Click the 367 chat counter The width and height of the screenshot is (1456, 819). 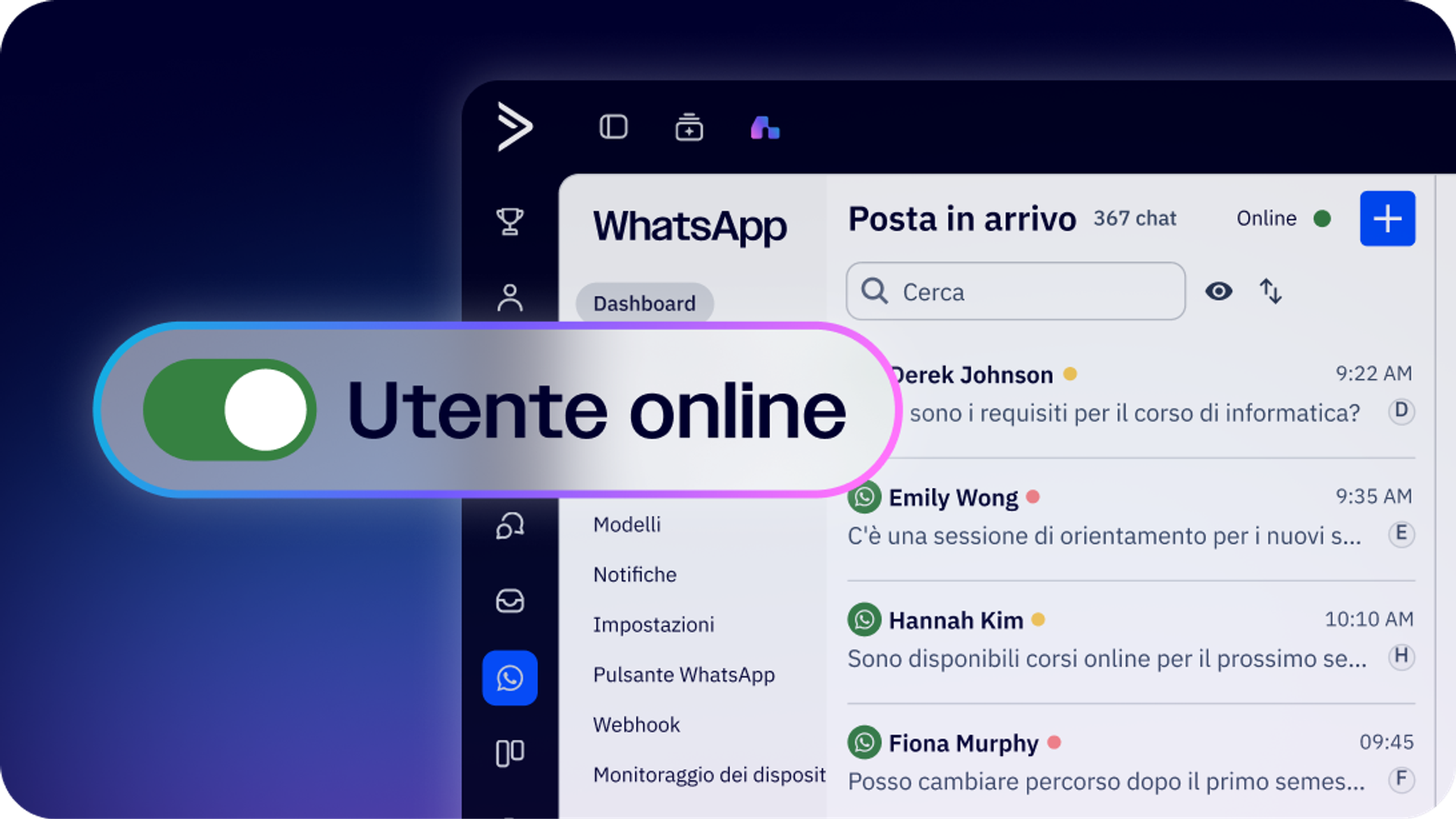tap(1134, 218)
